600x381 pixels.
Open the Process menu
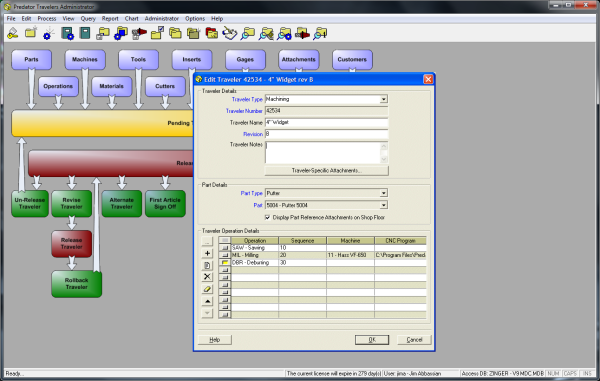pyautogui.click(x=47, y=18)
